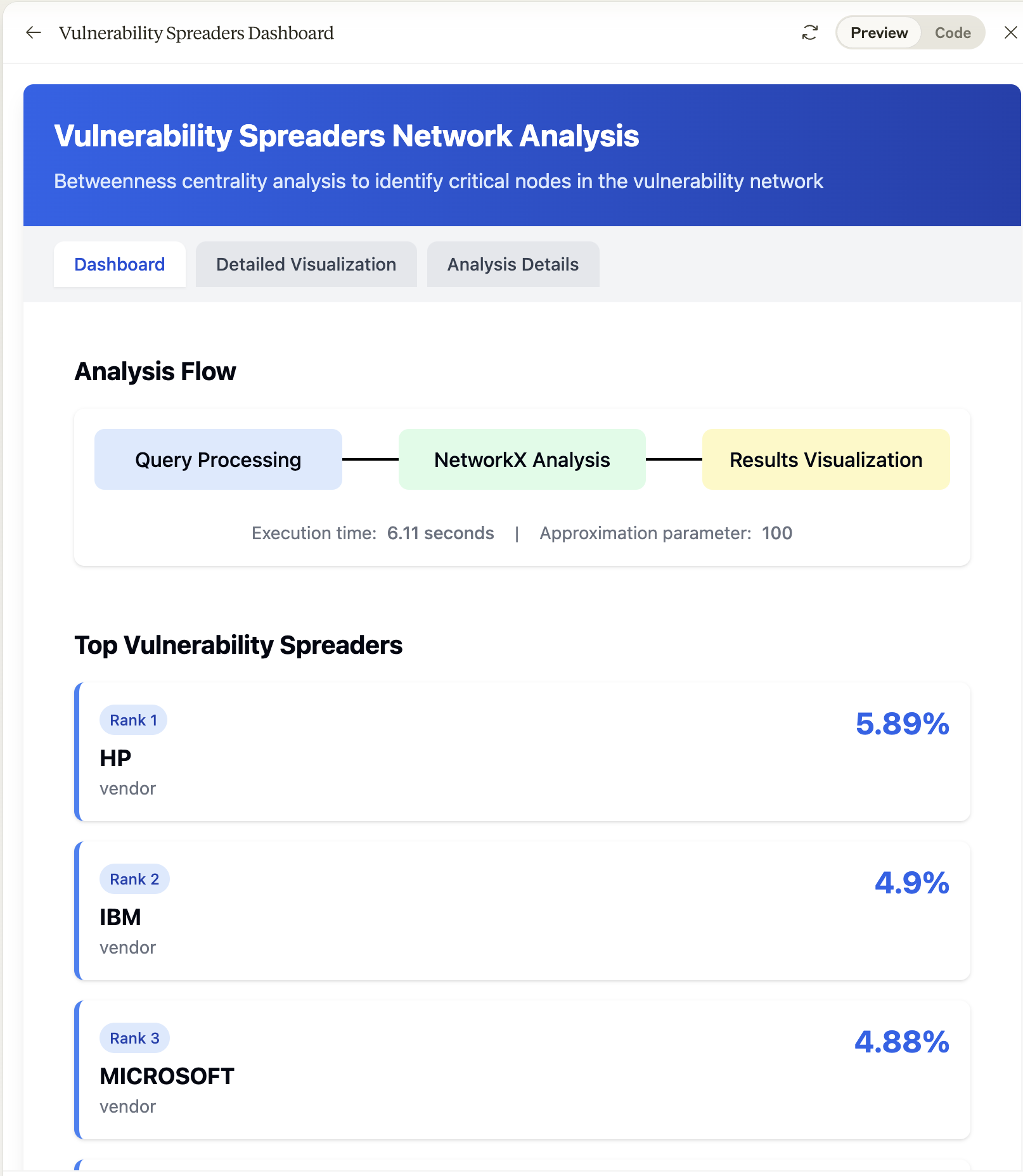Click the Results Visualization flow step
Screen dimensions: 1023x1176
click(826, 459)
